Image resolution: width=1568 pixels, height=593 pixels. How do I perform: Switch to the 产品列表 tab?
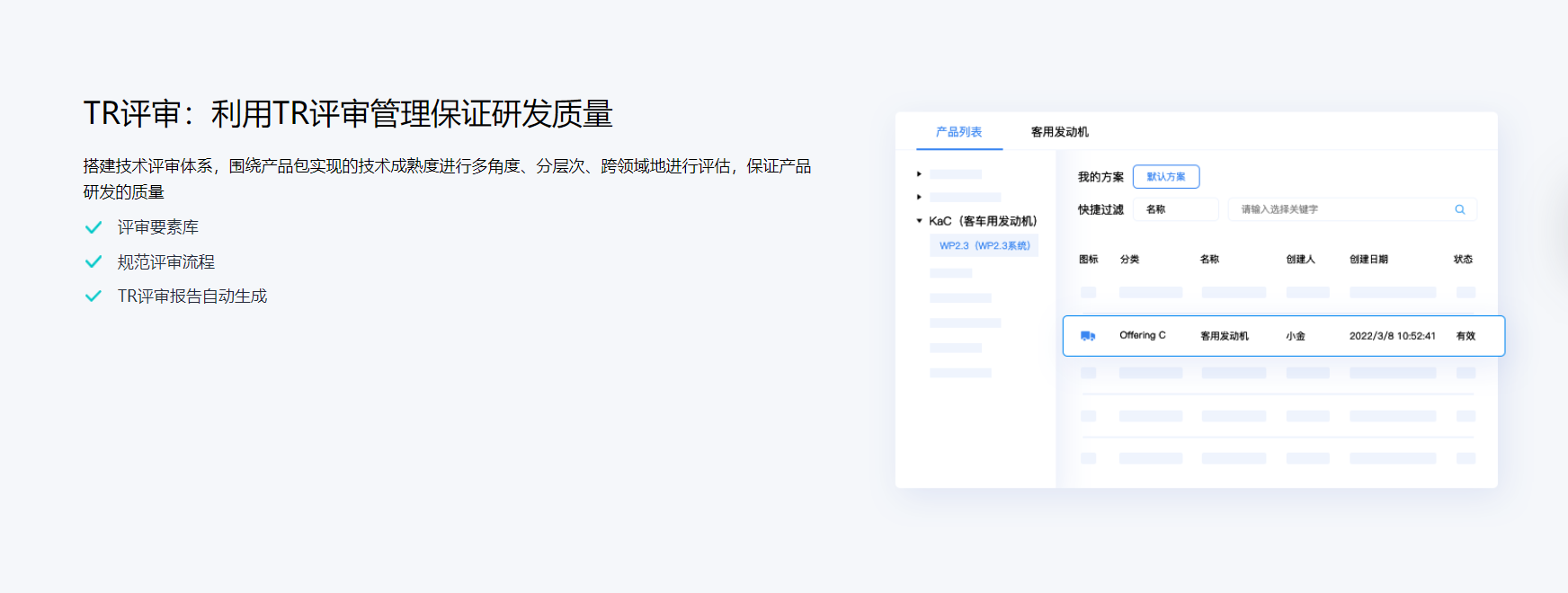pos(959,132)
